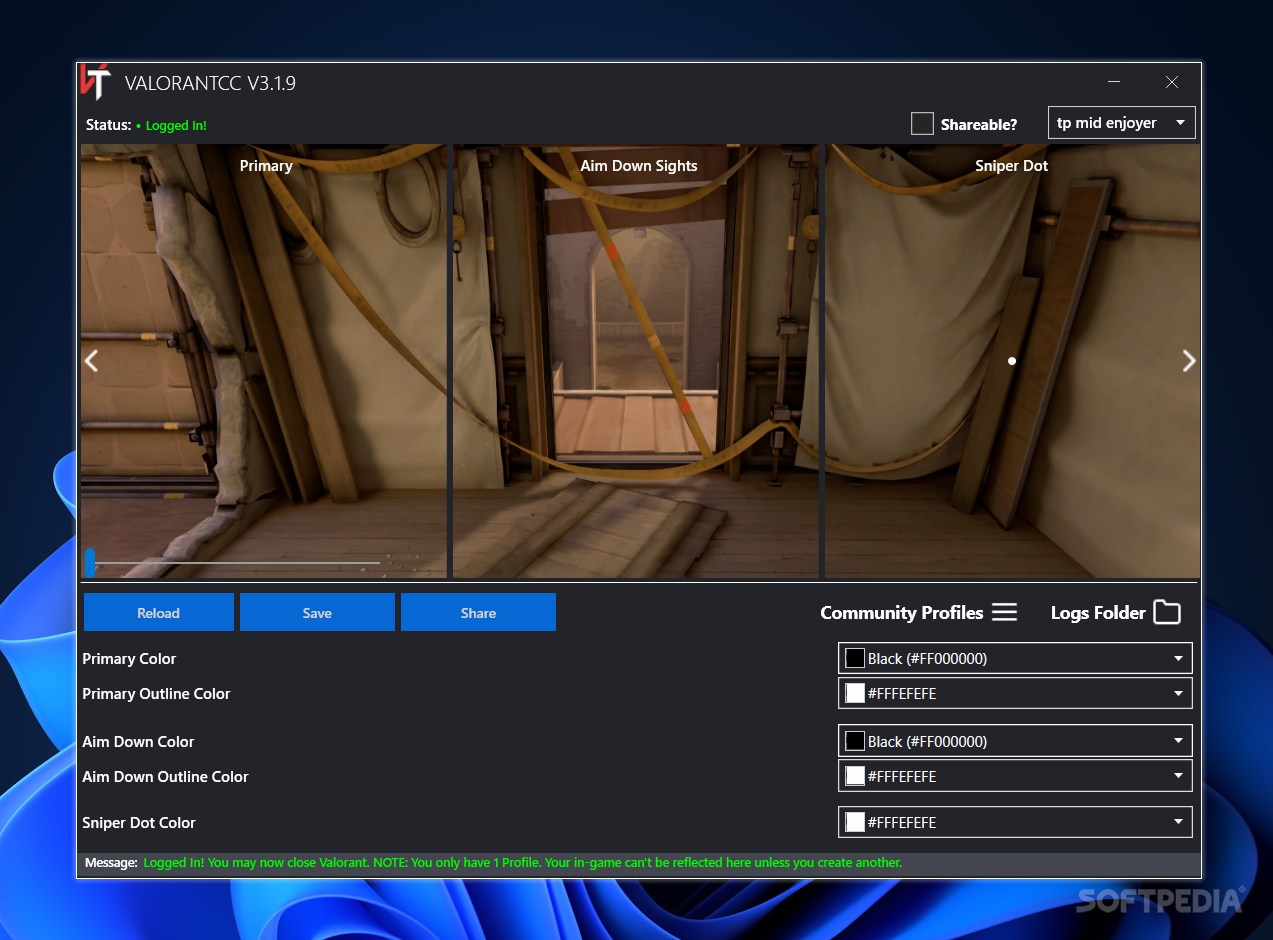Click the 'Primary Outline Color' label
Screen dimensions: 1273x940
pos(156,694)
